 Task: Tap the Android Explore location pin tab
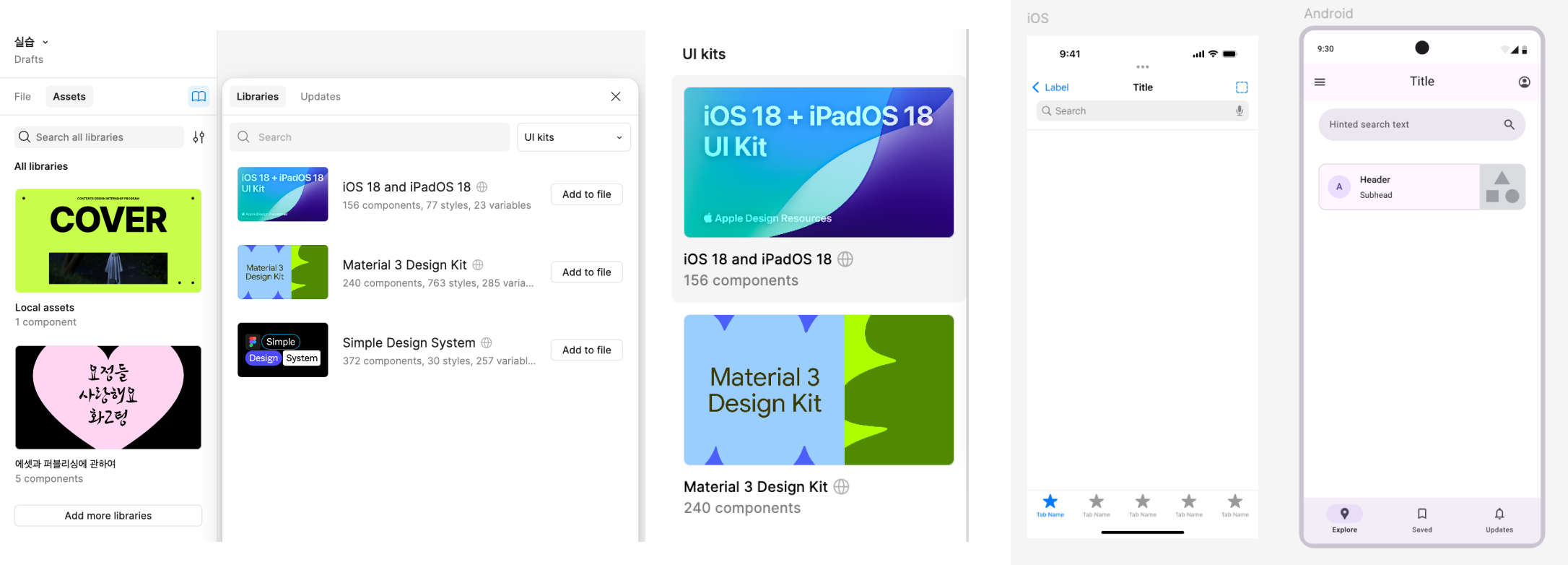(x=1344, y=519)
